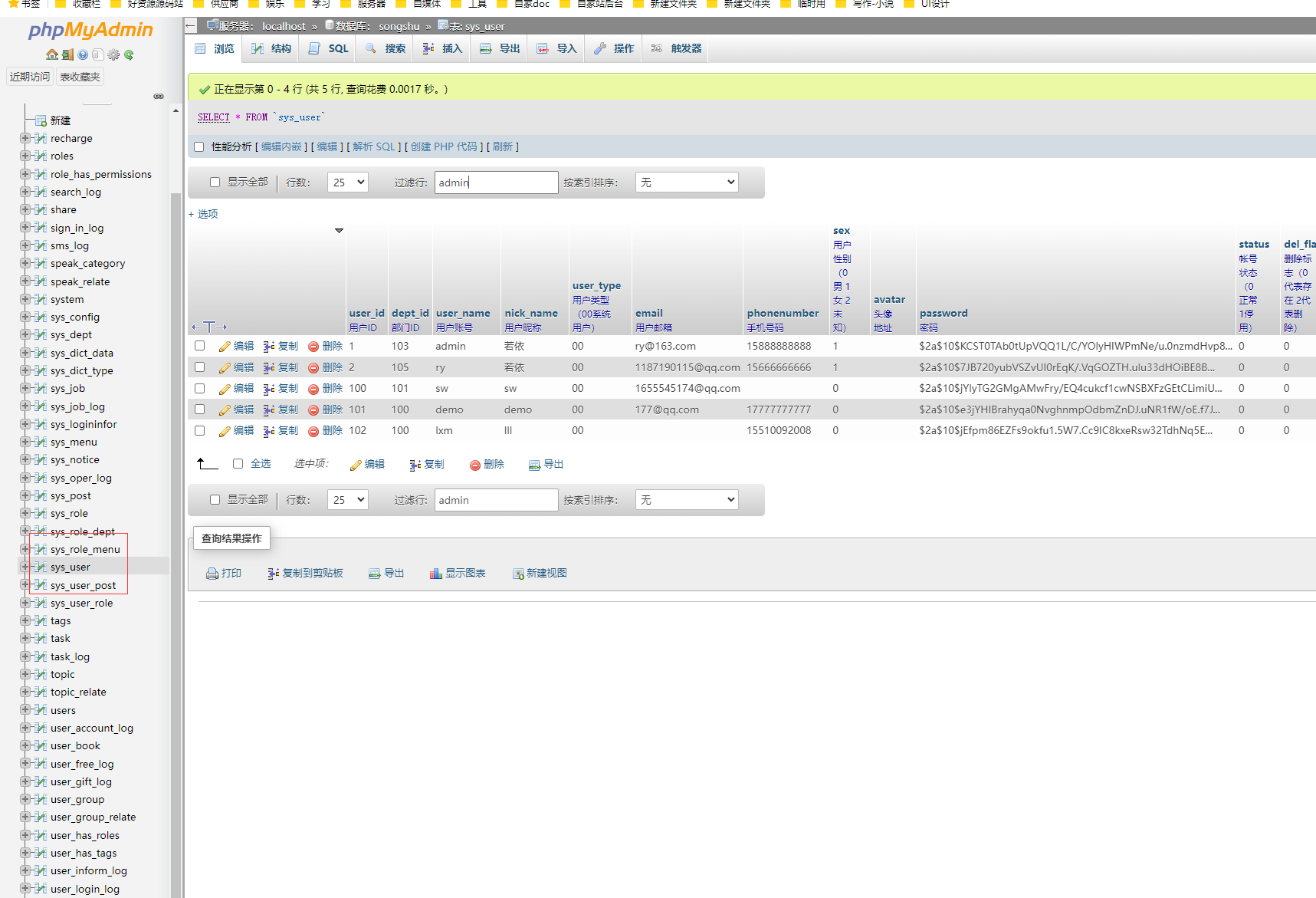Click the new table icon in tree
Viewport: 1316px width, 898px height.
pos(41,120)
